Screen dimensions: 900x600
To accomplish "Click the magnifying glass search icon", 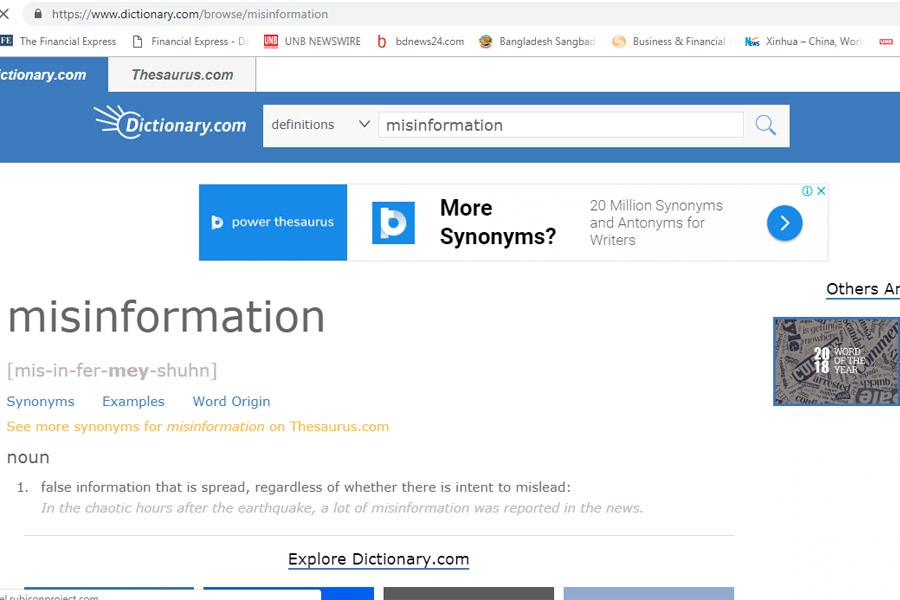I will [765, 125].
